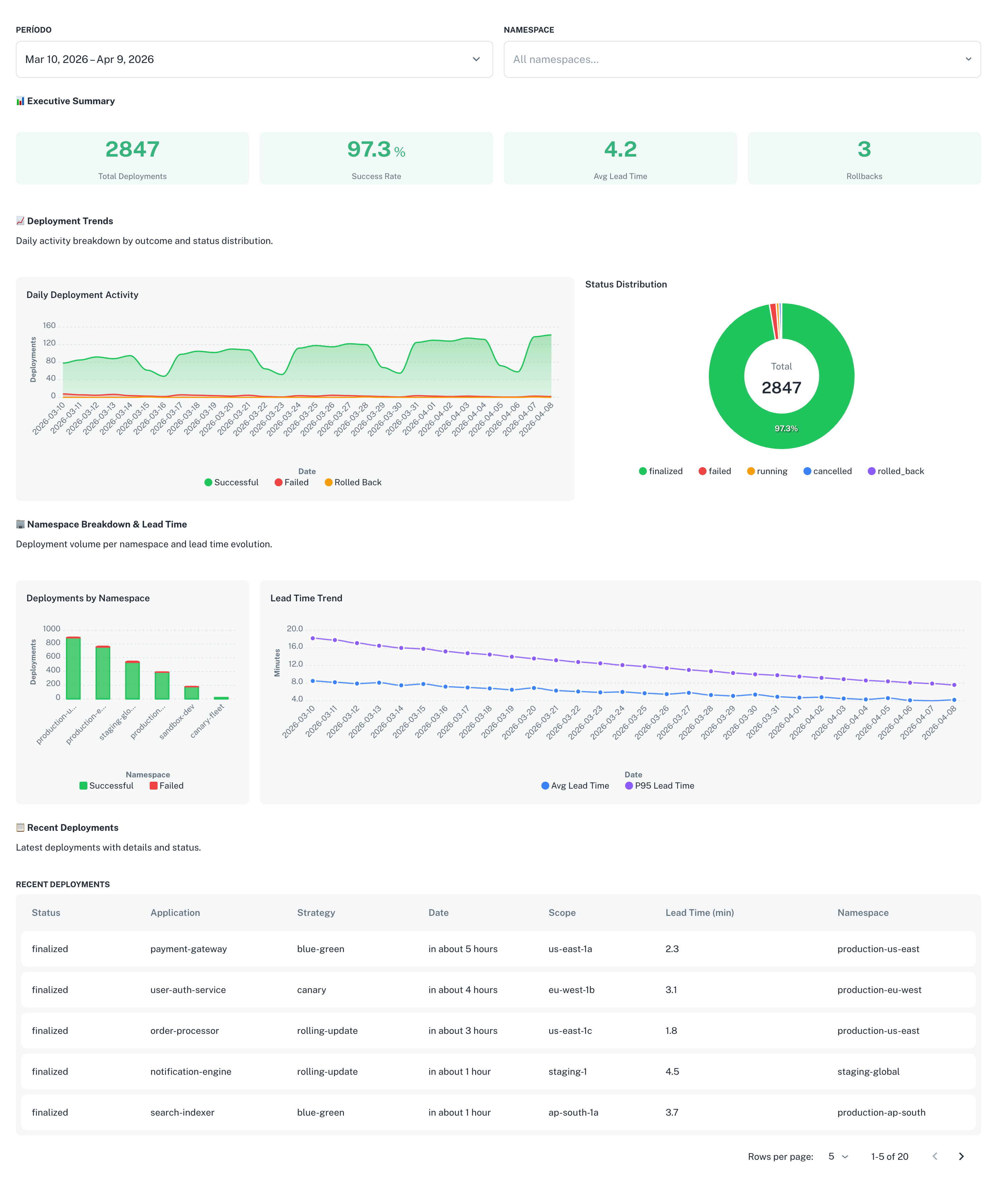Toggle the P95 Lead Time legend entry
The image size is (997, 1204).
tap(659, 785)
